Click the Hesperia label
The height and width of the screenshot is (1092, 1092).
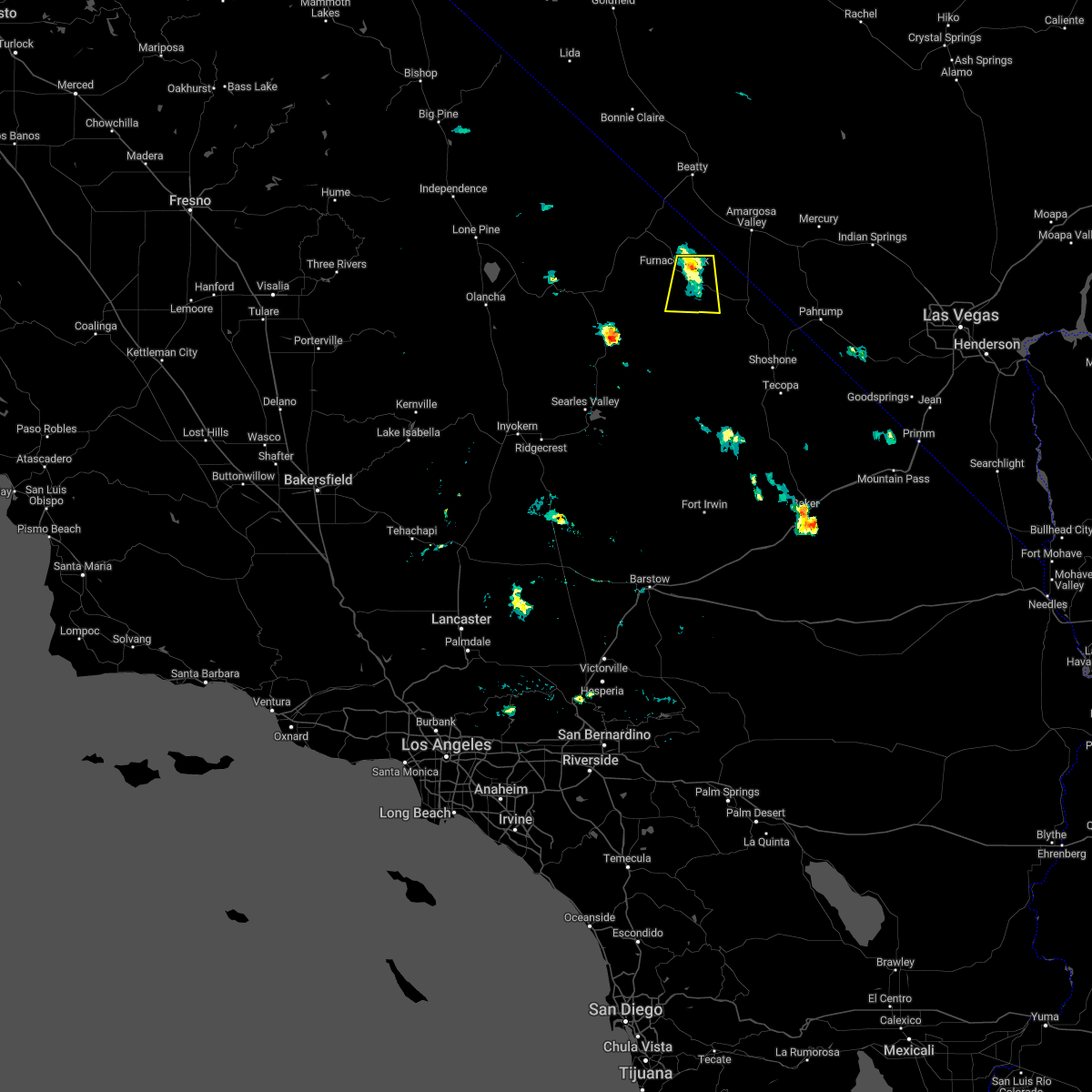coord(603,691)
